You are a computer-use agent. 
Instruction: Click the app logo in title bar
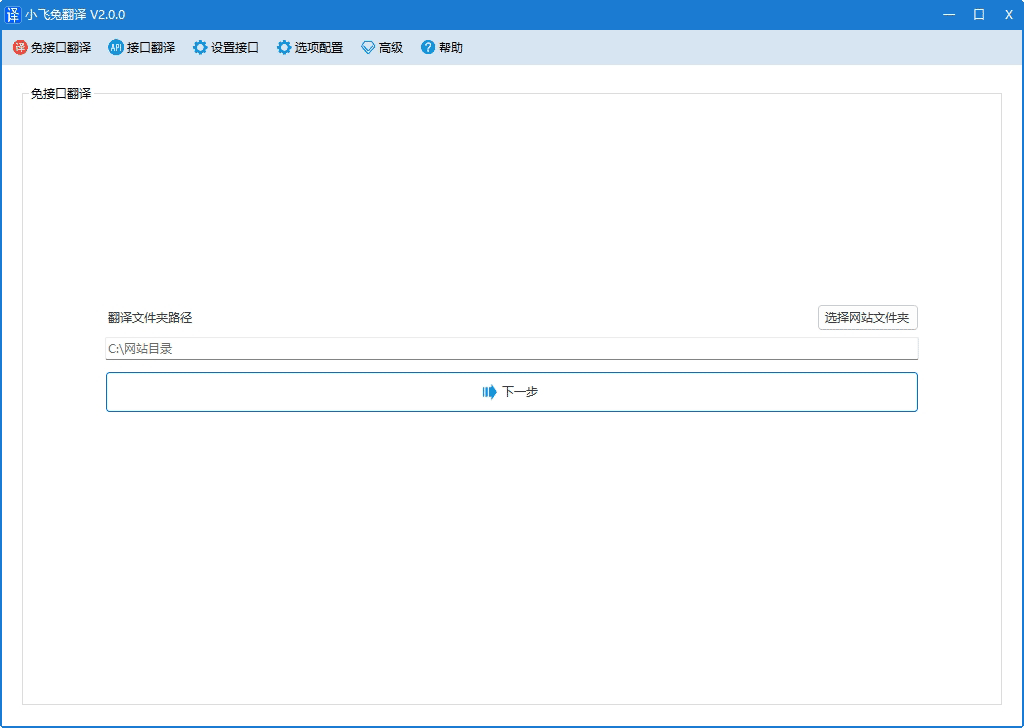tap(13, 14)
